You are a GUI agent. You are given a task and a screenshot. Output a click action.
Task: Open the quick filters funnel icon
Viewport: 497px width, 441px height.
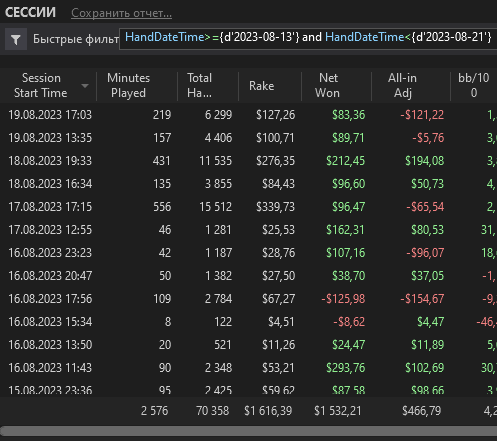pyautogui.click(x=16, y=40)
